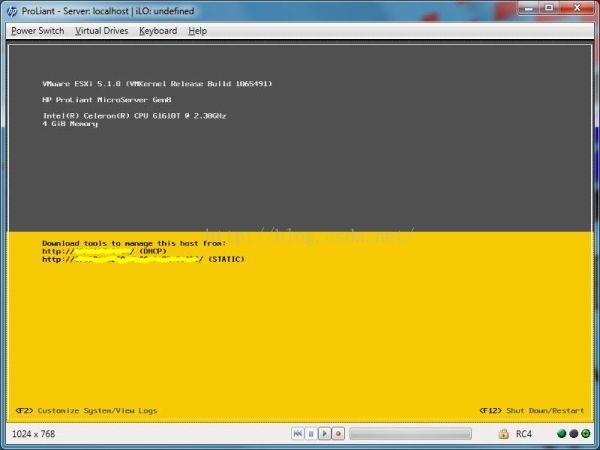Click HP ProLiant MicroServer Gen8 text
600x450 pixels.
pos(107,100)
